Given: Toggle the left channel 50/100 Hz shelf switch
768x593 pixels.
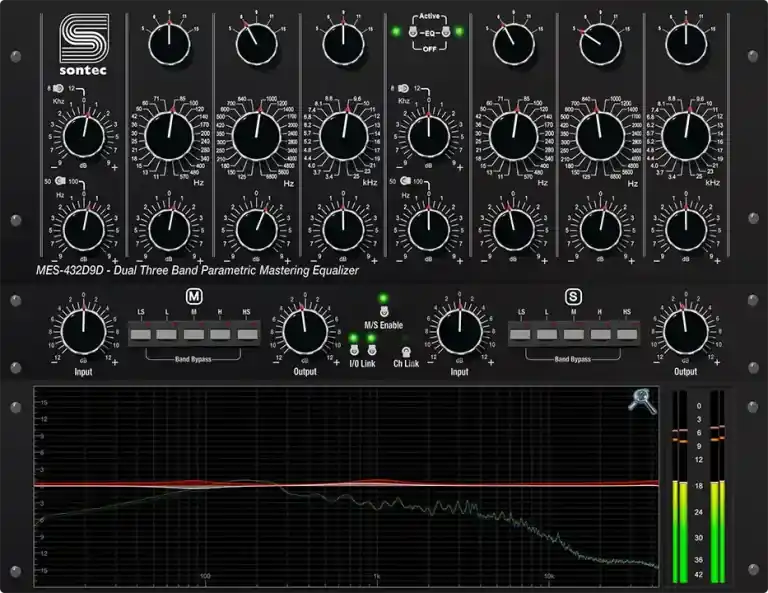Looking at the screenshot, I should pos(60,181).
